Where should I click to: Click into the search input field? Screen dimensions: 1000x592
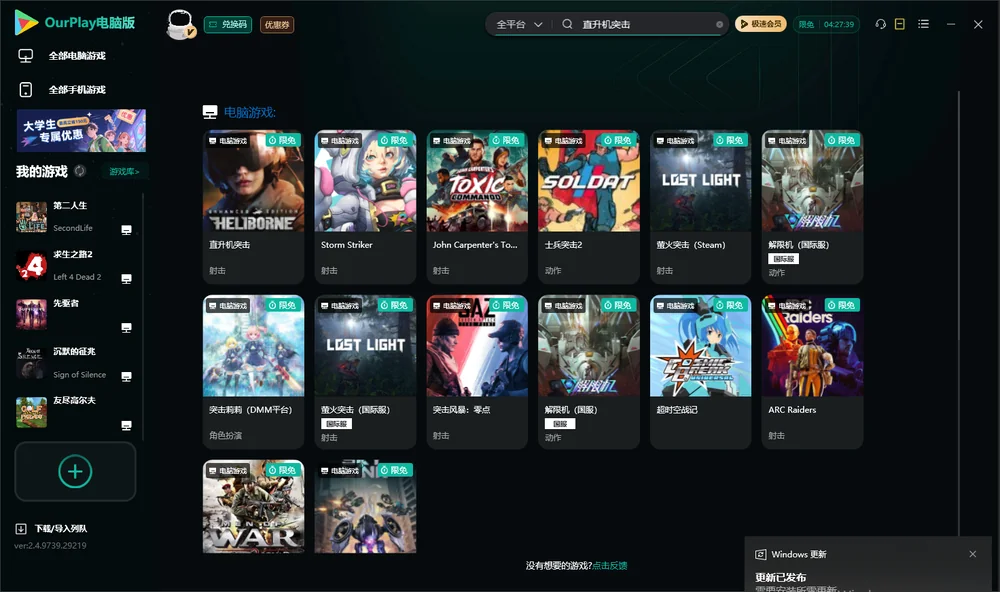tap(646, 24)
